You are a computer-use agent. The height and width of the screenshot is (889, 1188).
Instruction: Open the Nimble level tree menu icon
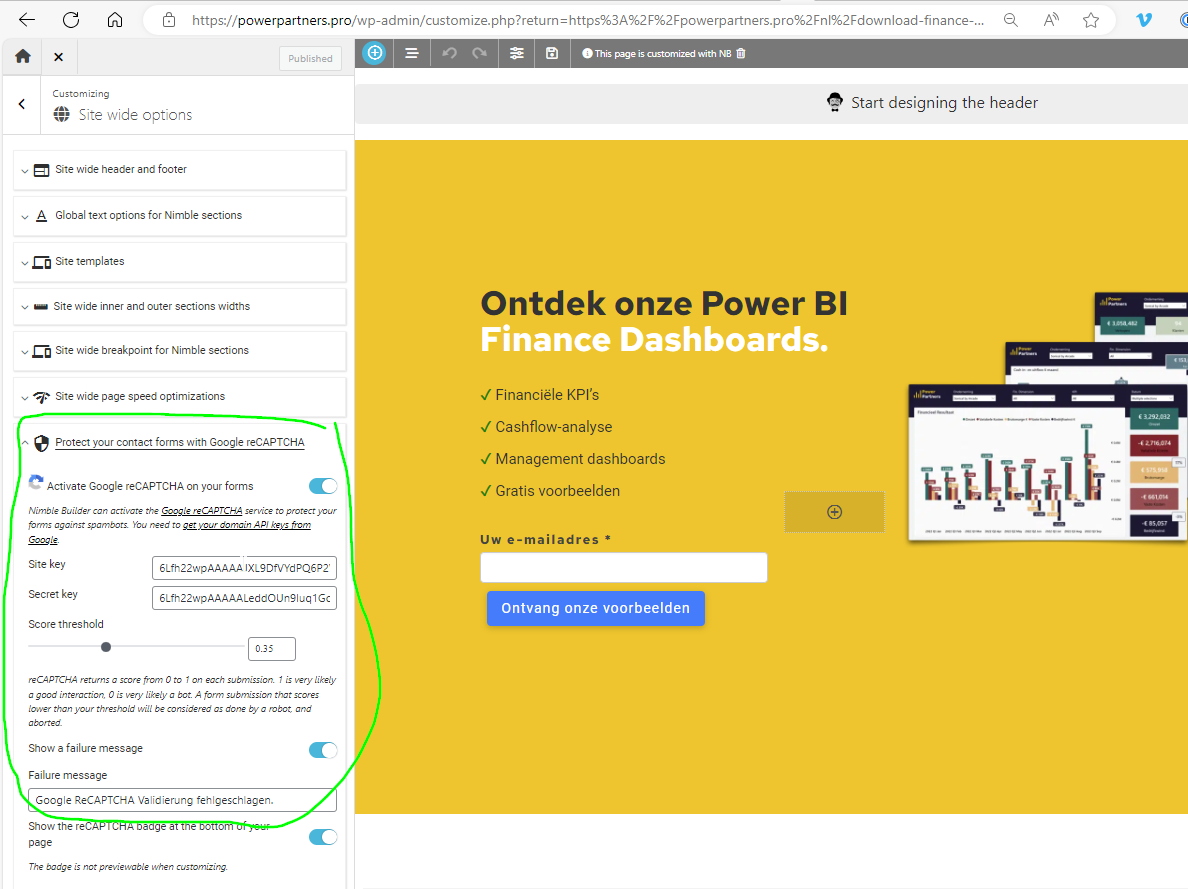coord(411,53)
